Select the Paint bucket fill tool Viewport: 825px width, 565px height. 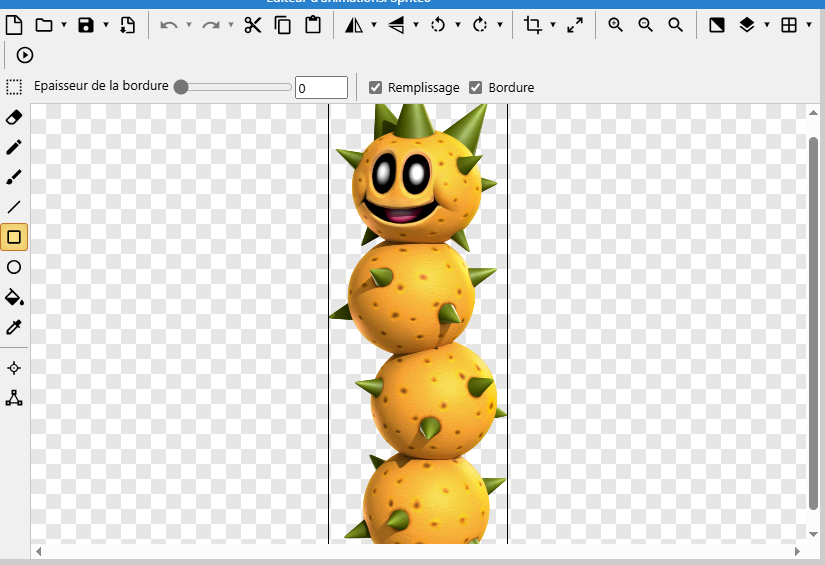(x=14, y=297)
